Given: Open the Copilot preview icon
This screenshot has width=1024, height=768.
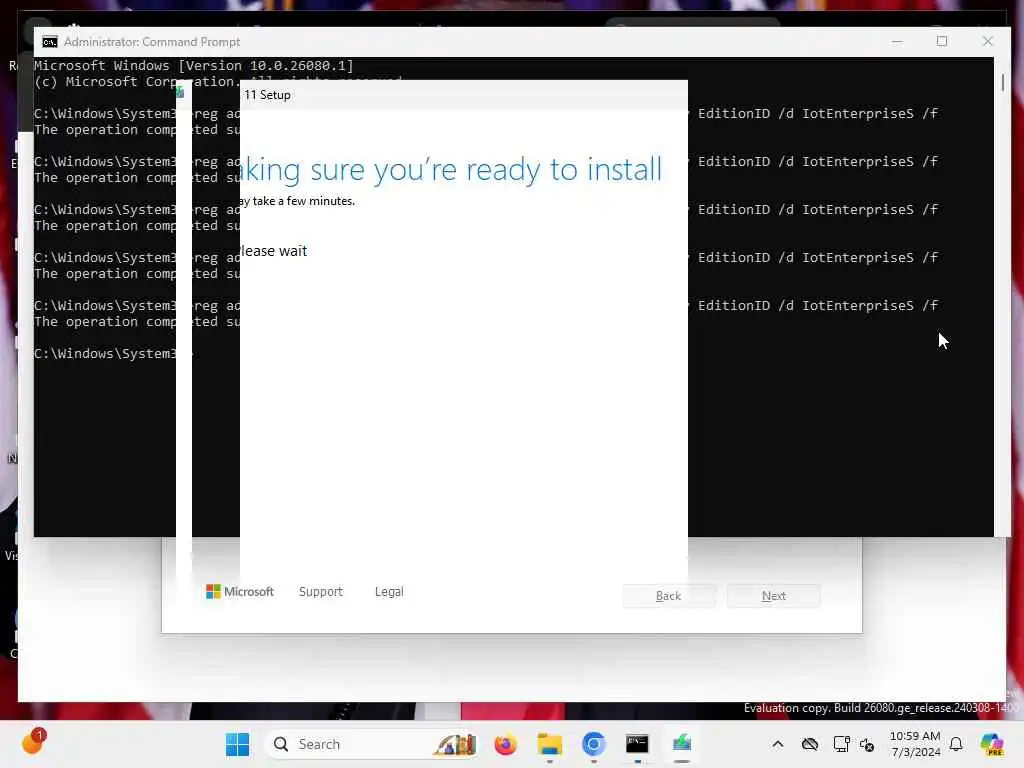Looking at the screenshot, I should click(x=991, y=744).
